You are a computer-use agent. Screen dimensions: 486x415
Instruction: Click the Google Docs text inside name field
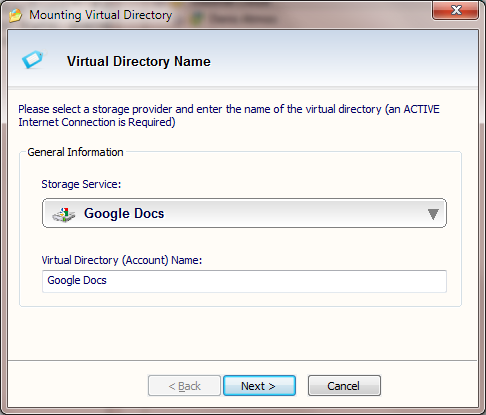(x=77, y=280)
